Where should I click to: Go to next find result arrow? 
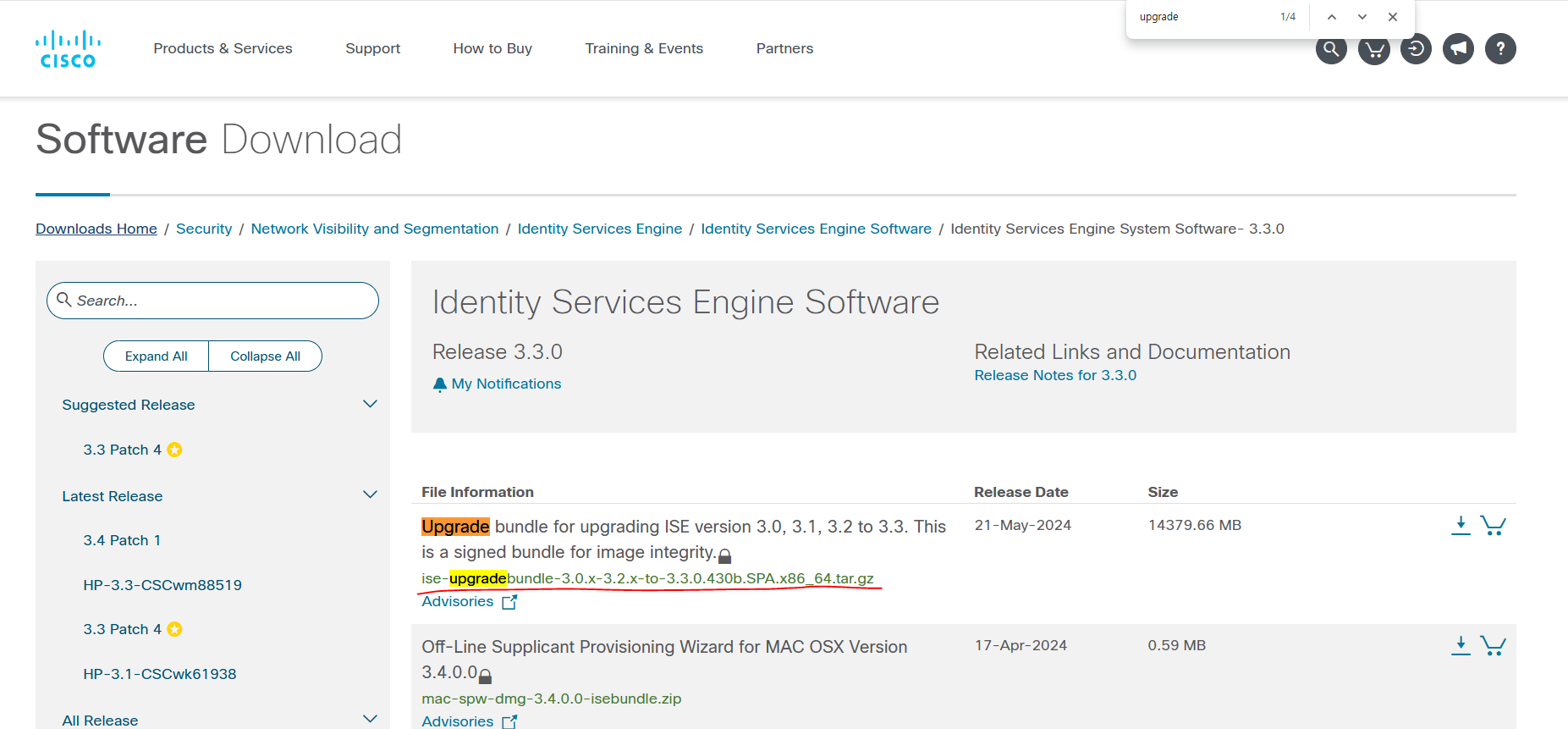click(1362, 17)
